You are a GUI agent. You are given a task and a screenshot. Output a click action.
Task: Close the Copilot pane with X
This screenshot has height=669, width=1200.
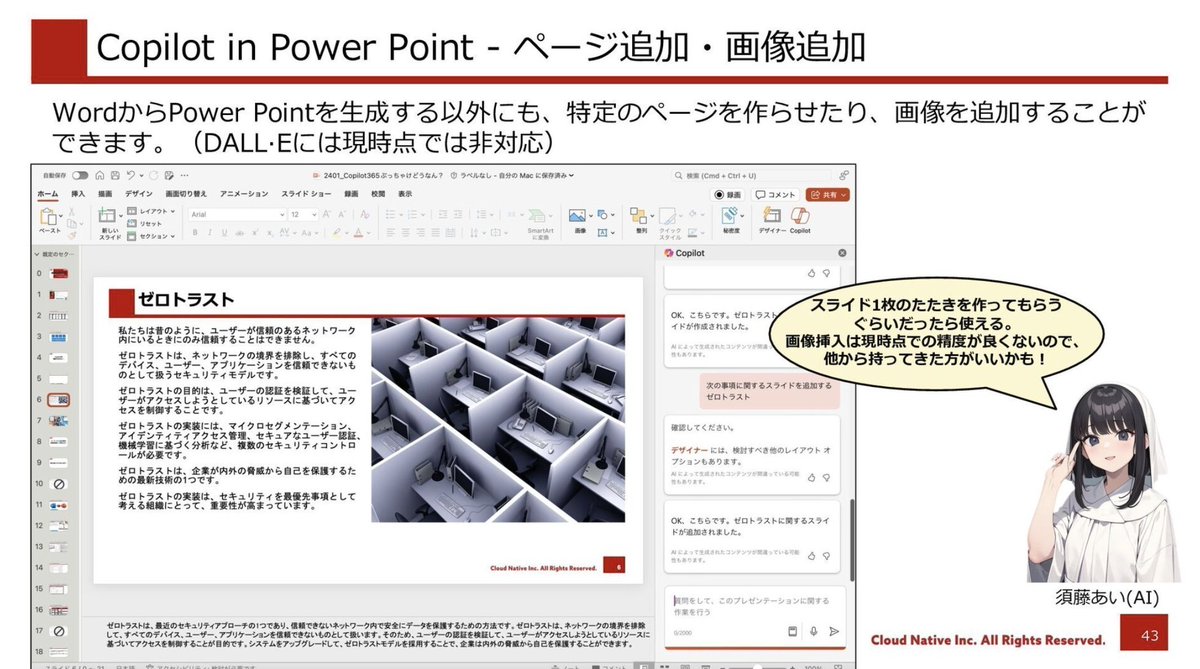point(842,253)
